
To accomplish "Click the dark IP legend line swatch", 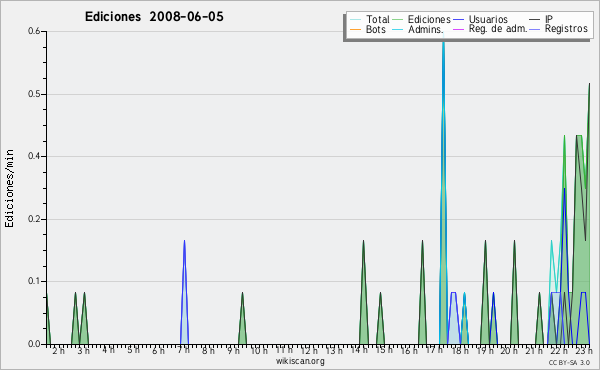I will point(535,20).
